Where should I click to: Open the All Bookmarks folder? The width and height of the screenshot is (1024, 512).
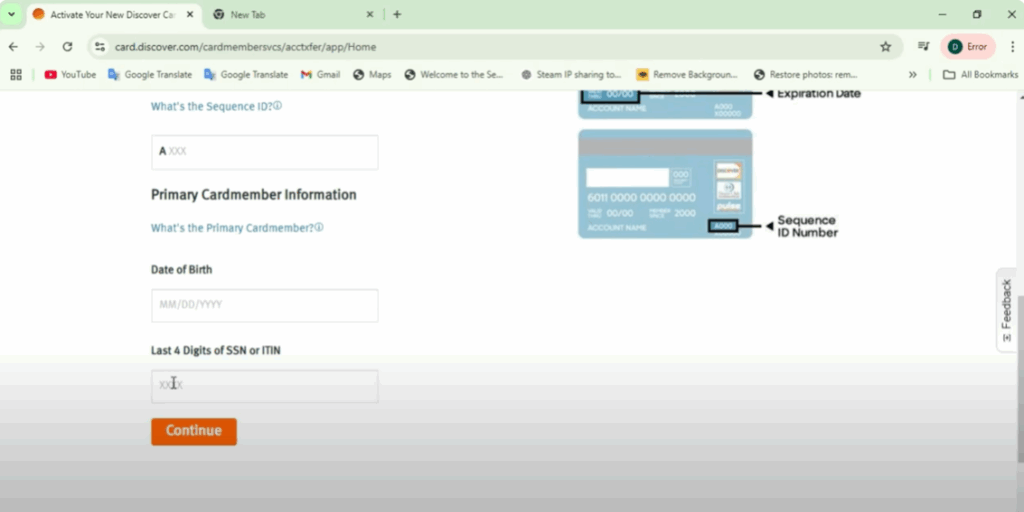pos(980,74)
